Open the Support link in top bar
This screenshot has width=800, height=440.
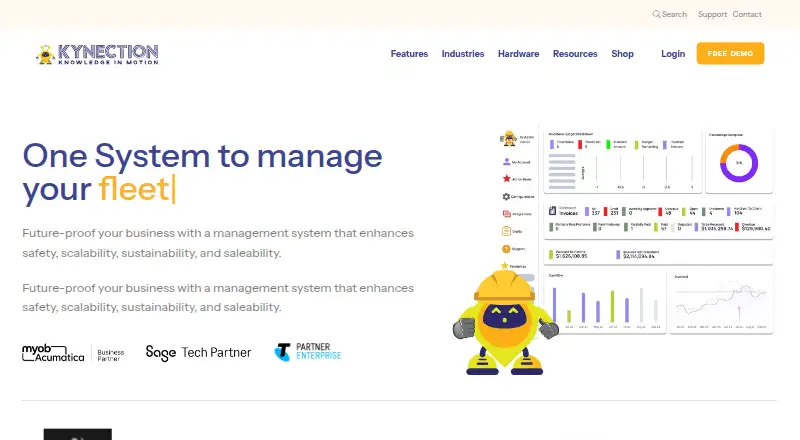[x=712, y=14]
